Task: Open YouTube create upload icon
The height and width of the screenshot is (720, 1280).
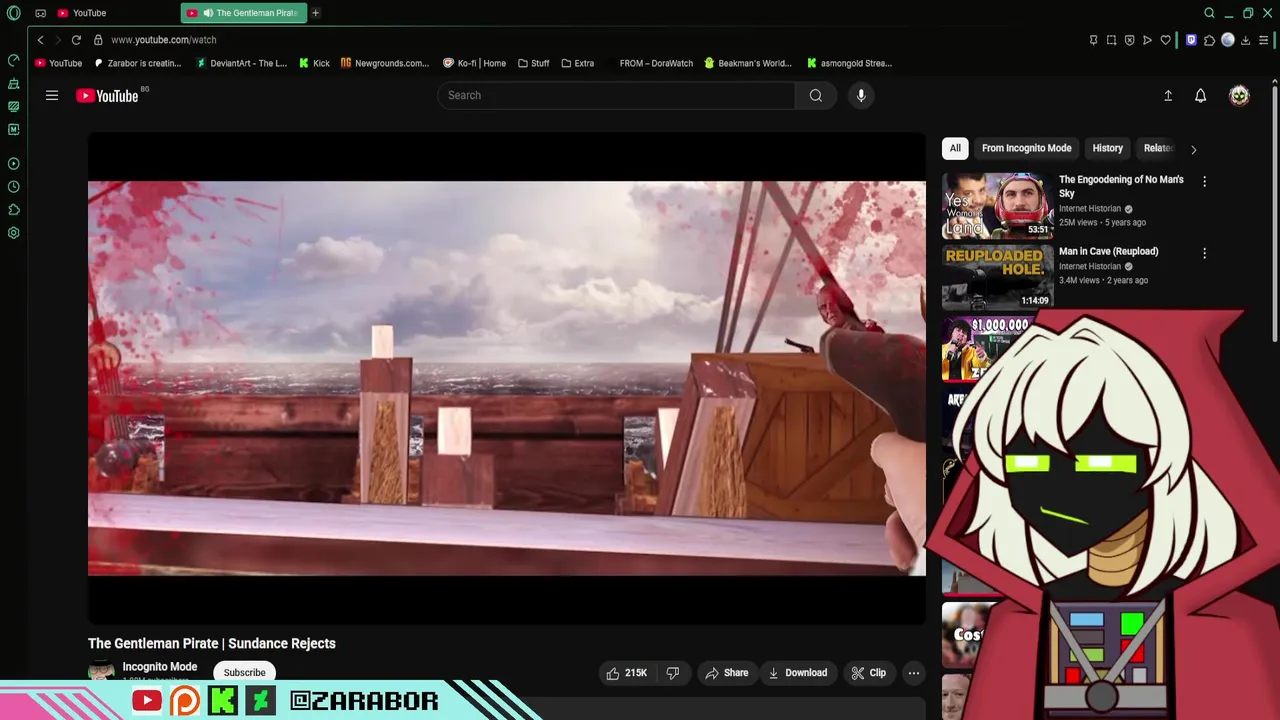Action: coord(1168,95)
